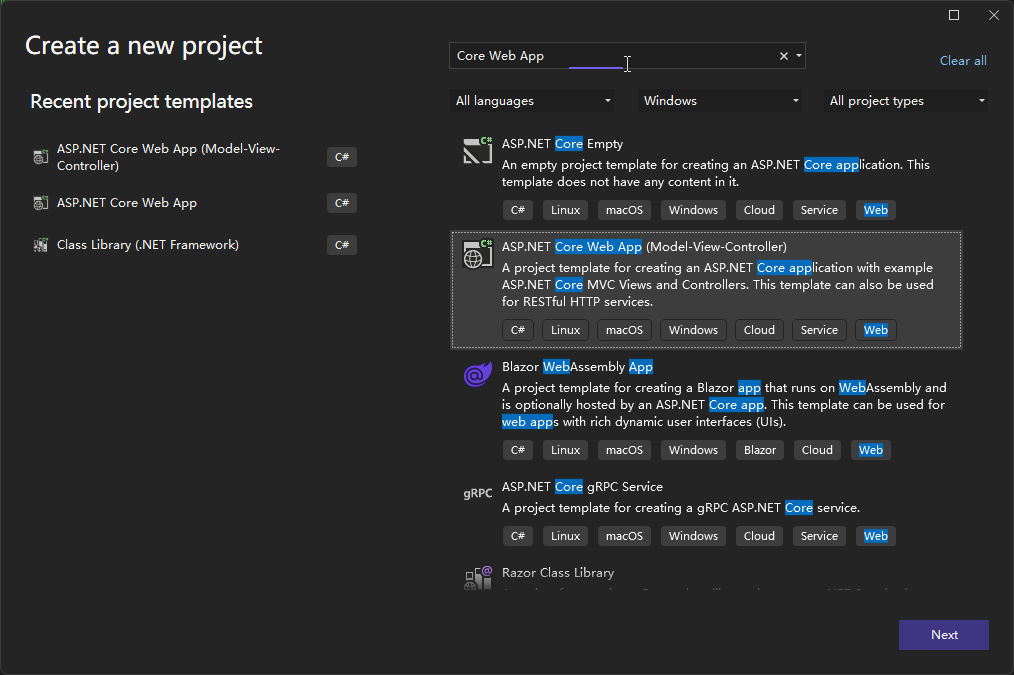The height and width of the screenshot is (675, 1014).
Task: Click Service tag under gRPC Service template
Action: tap(819, 536)
